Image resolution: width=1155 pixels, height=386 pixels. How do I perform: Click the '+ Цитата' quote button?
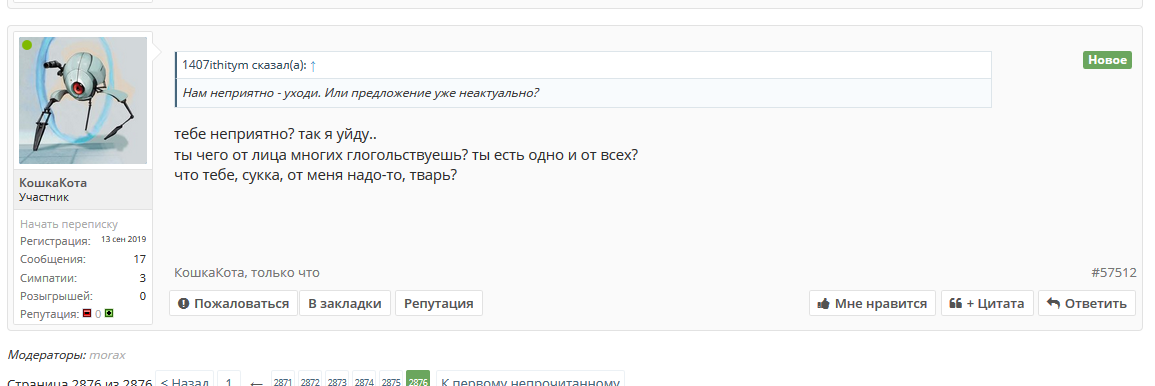click(x=987, y=303)
